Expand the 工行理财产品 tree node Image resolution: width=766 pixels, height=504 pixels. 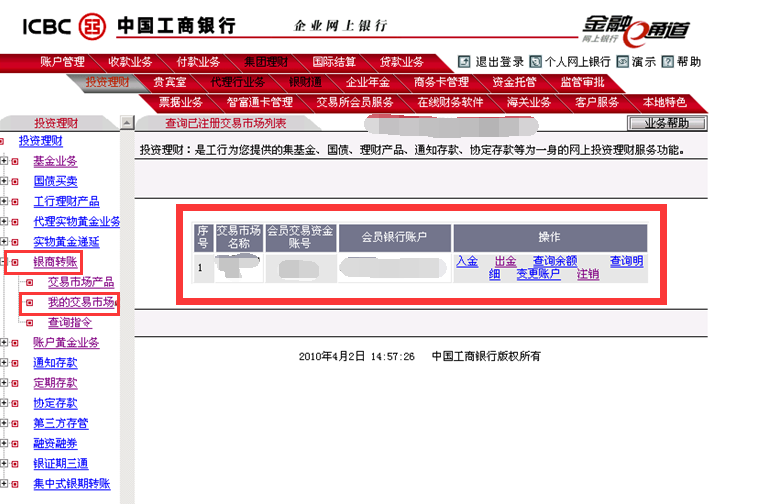4,201
